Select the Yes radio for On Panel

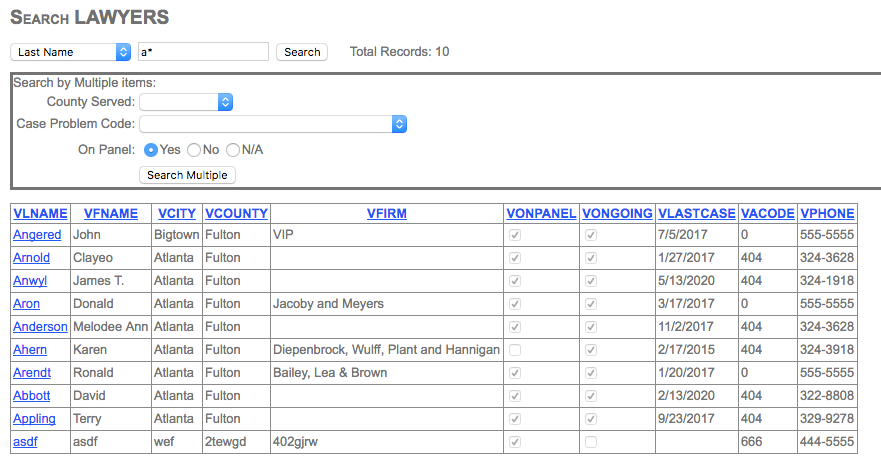point(151,150)
